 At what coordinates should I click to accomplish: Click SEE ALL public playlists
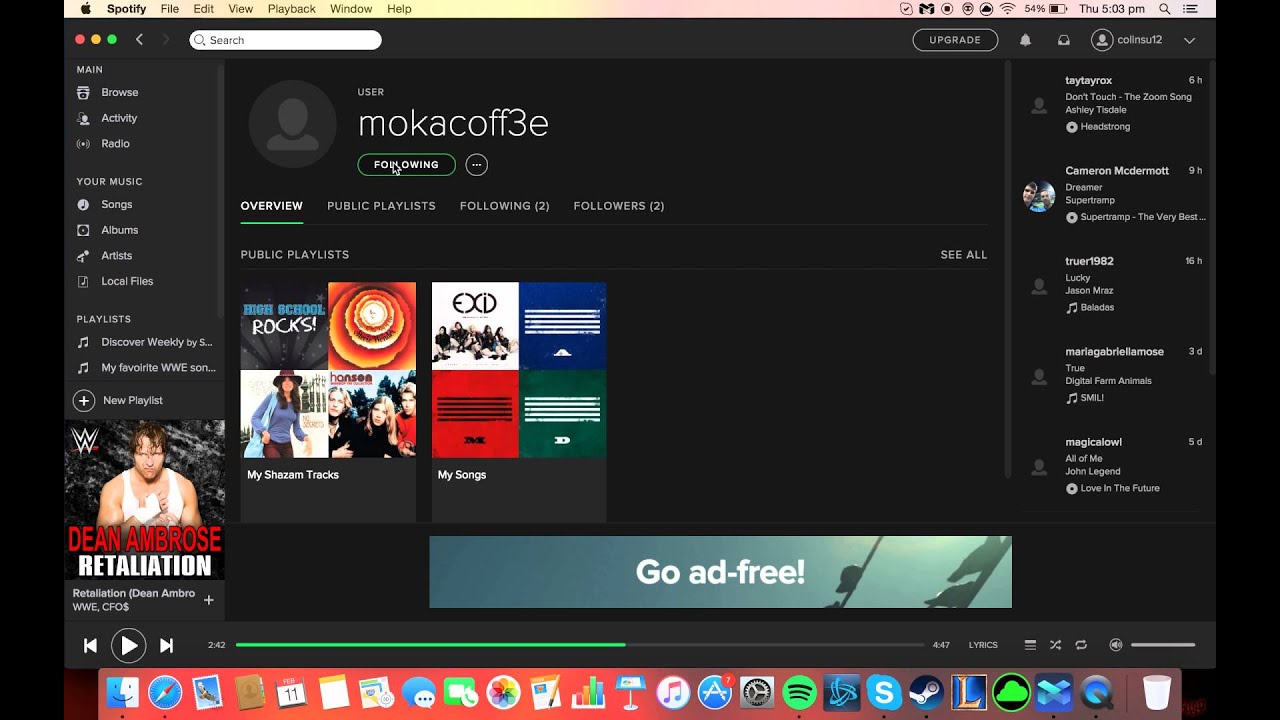click(964, 255)
